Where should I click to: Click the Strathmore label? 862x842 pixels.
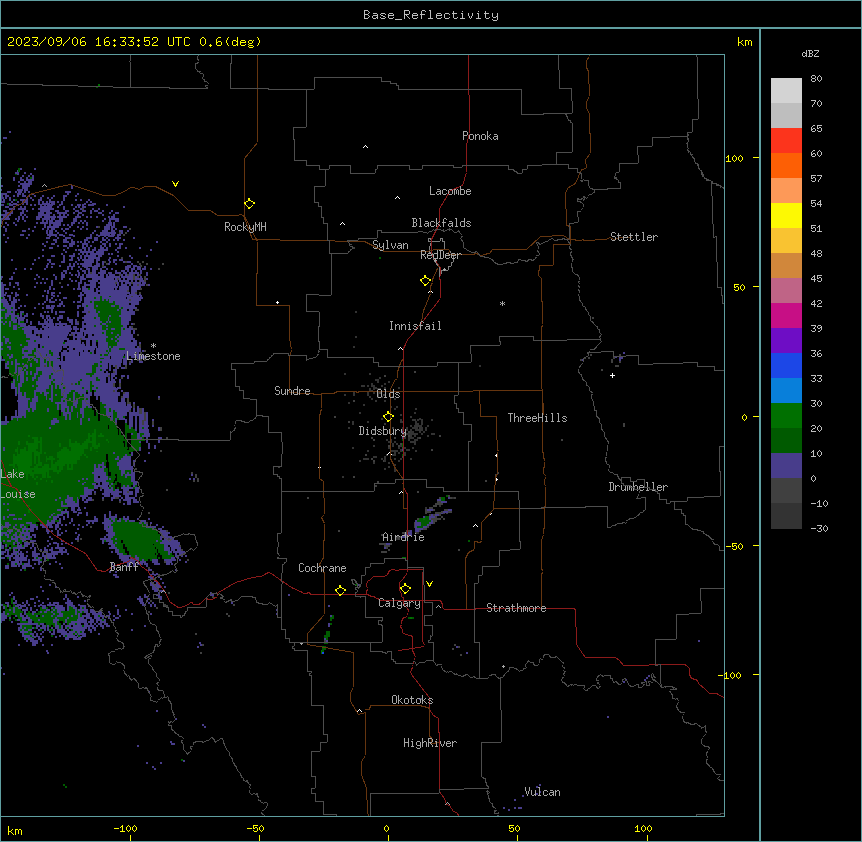pyautogui.click(x=516, y=608)
